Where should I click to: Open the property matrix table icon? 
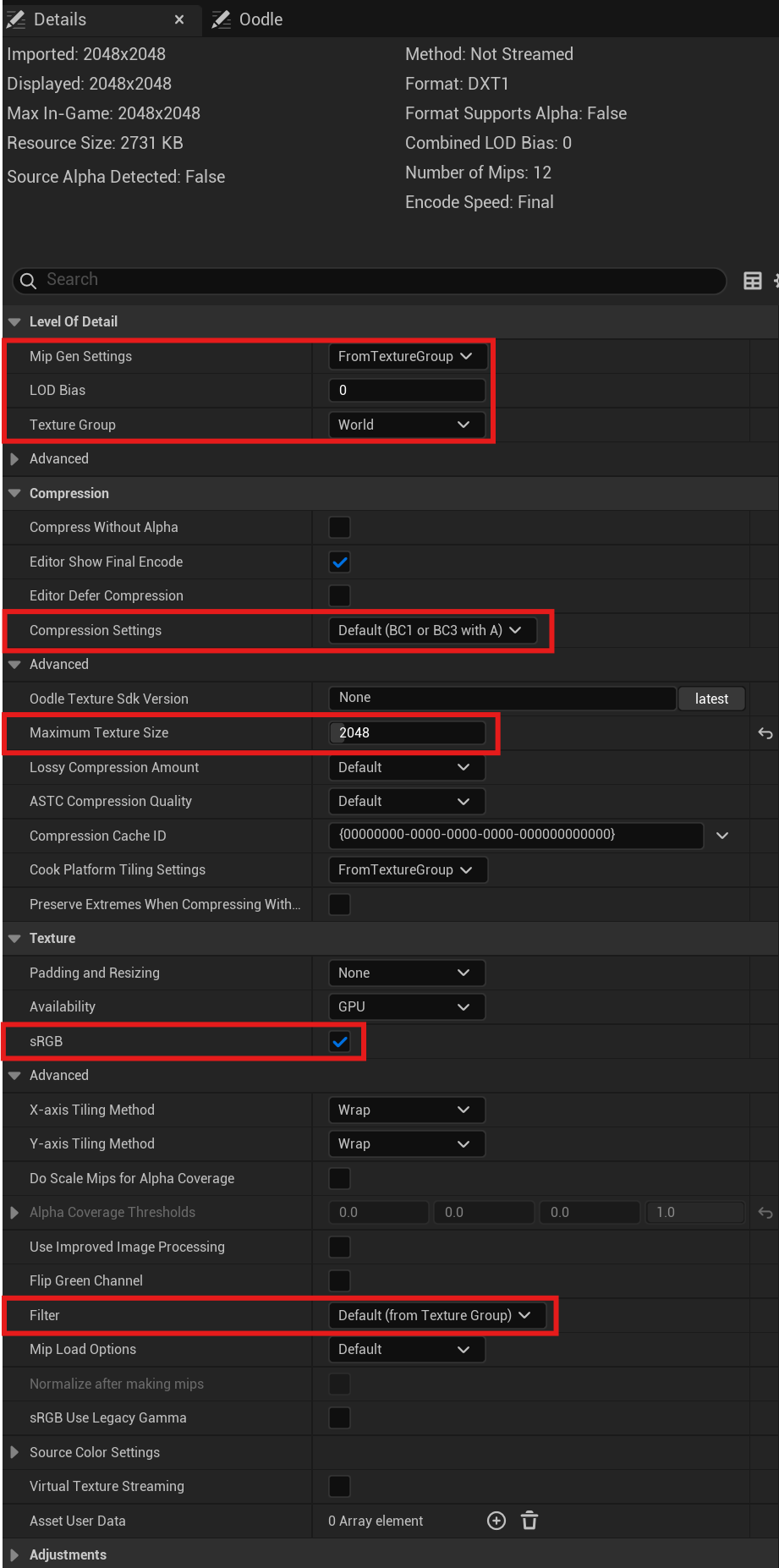[x=753, y=281]
